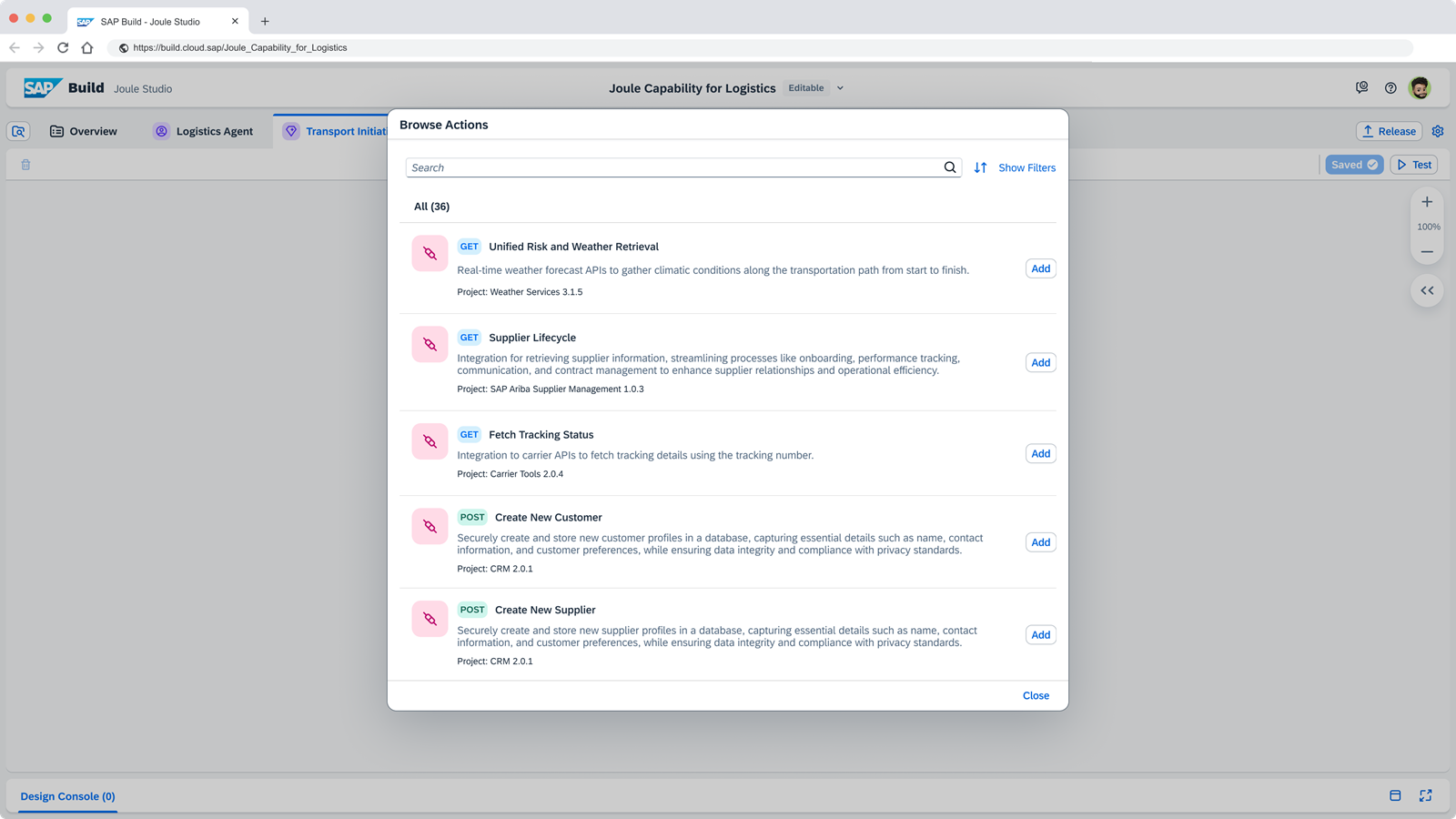Click the Fetch Tracking Status action icon
The image size is (1456, 819).
pyautogui.click(x=430, y=442)
